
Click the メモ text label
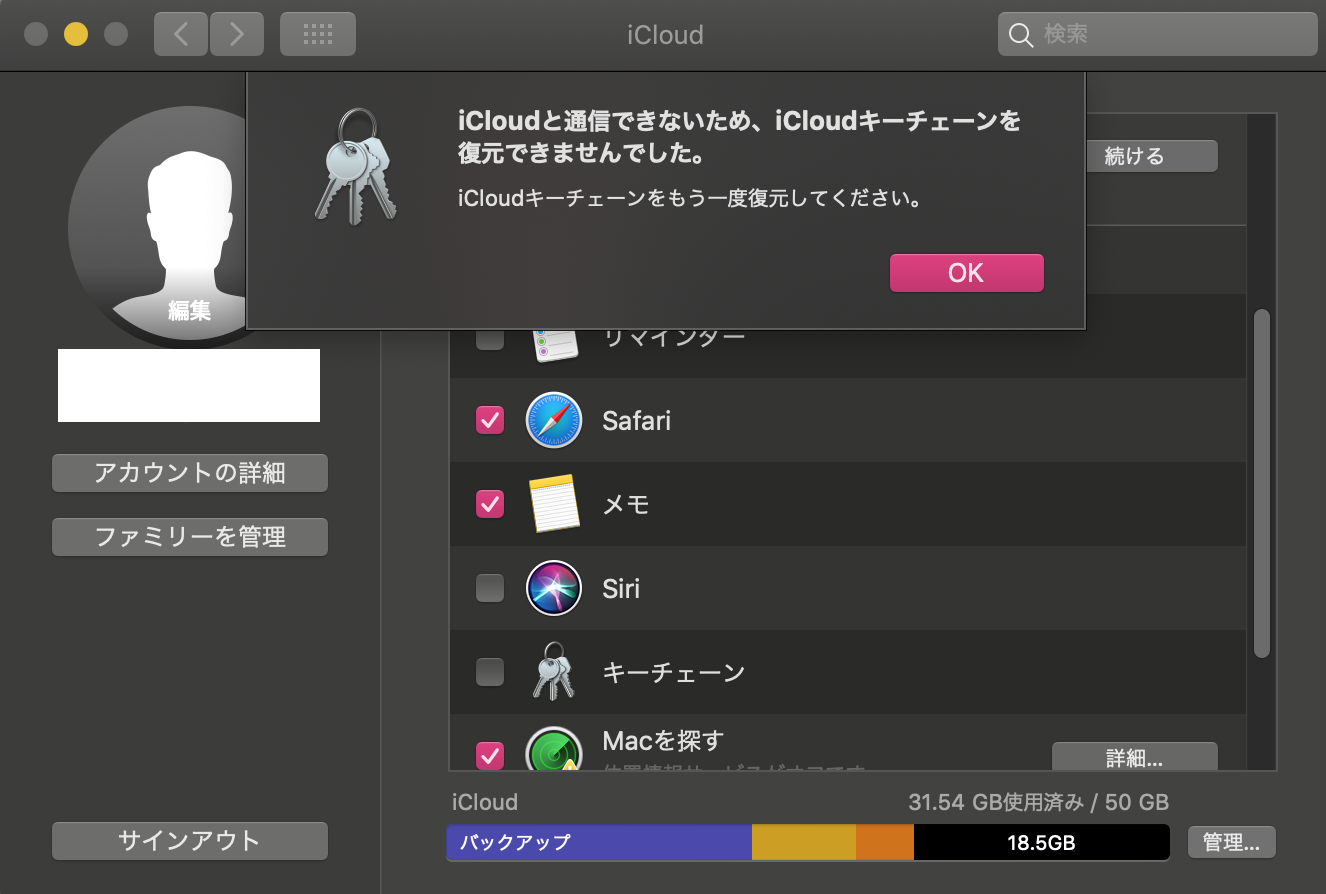pyautogui.click(x=626, y=505)
